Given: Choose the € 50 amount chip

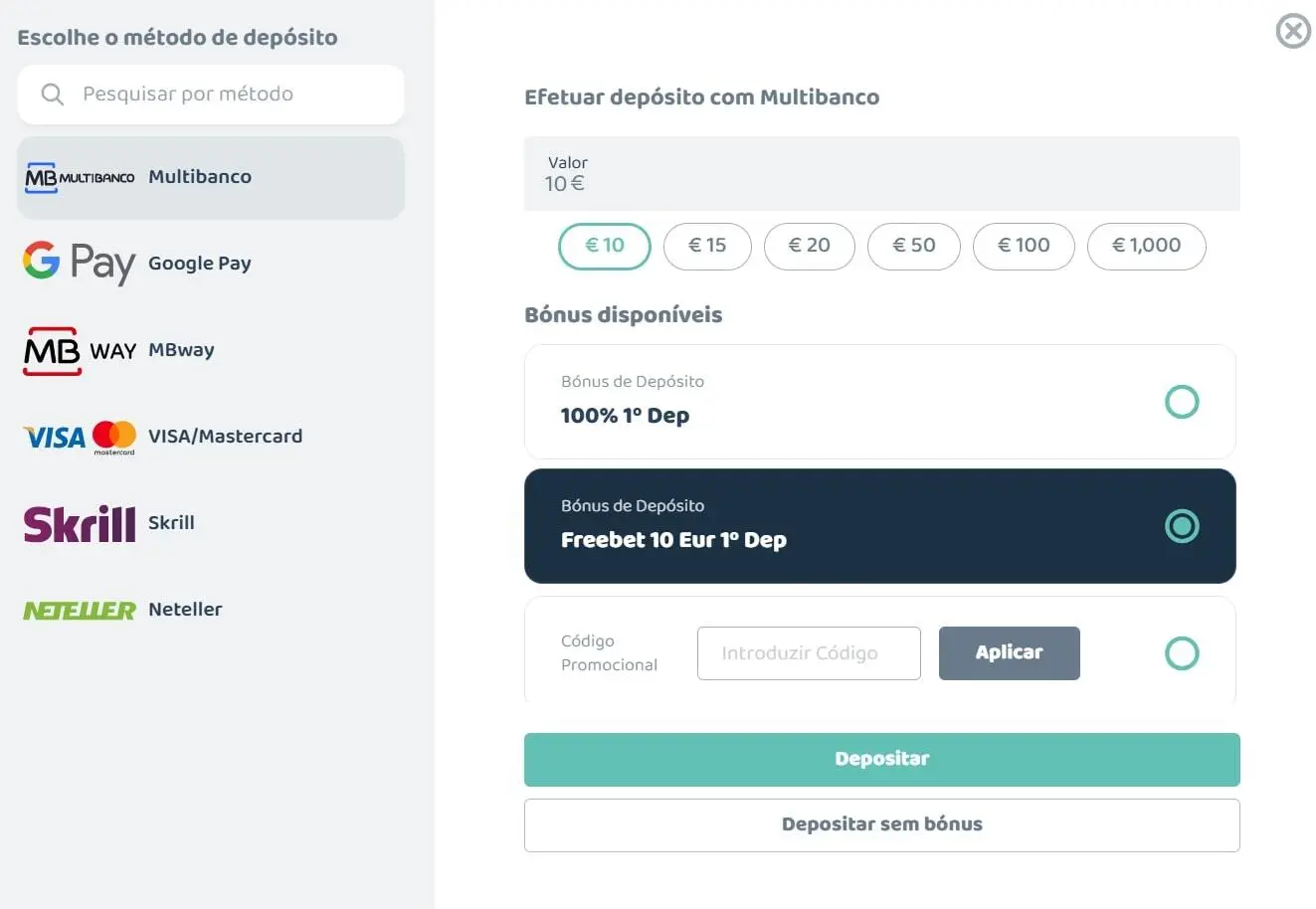Looking at the screenshot, I should coord(914,246).
